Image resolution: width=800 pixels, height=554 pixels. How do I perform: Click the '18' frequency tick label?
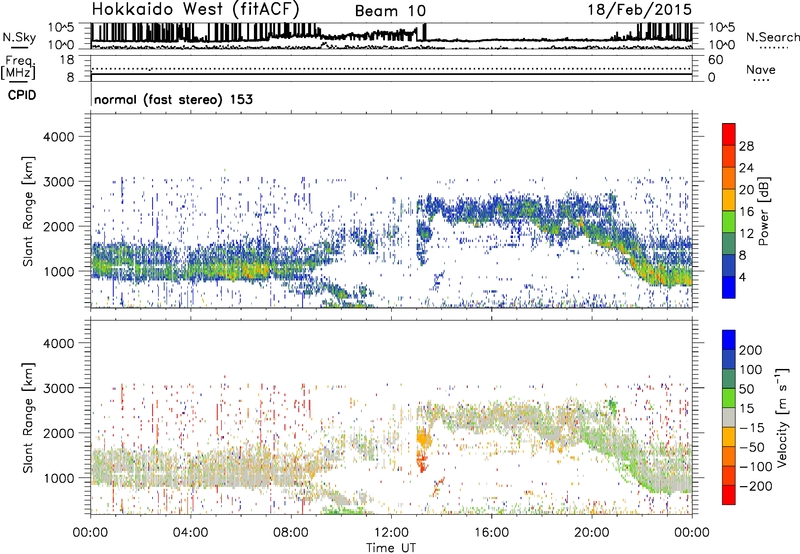[67, 60]
